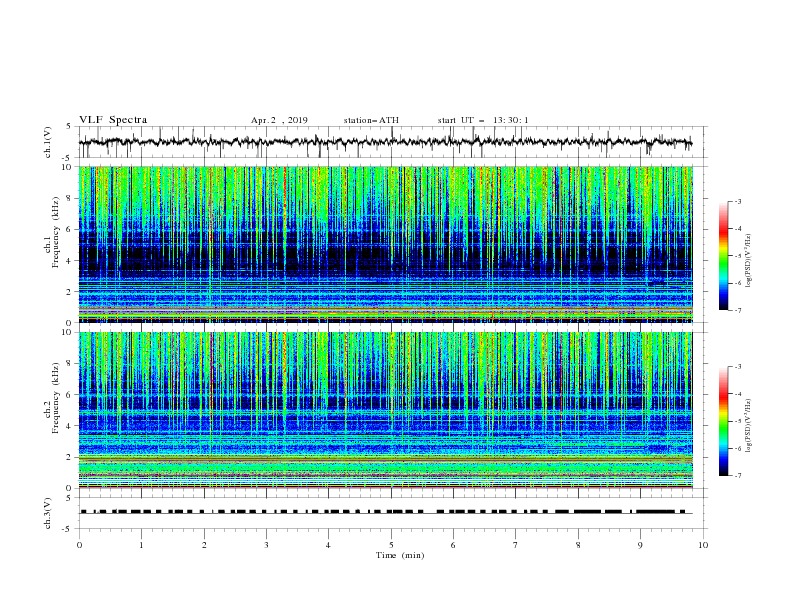
Task: Click the "-7" label on ch.2 color bar
Action: click(x=737, y=476)
